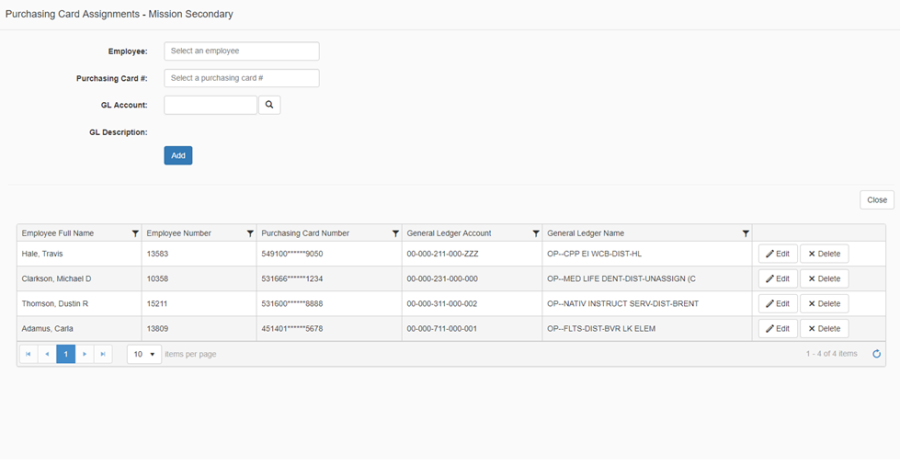Go to the last page of results
The height and width of the screenshot is (465, 900).
click(x=102, y=354)
